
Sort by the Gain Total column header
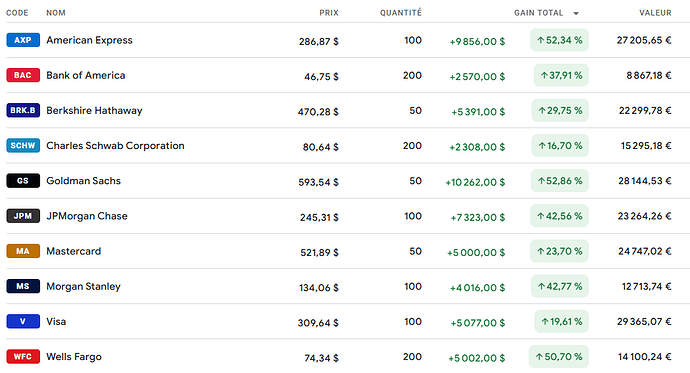click(x=539, y=13)
